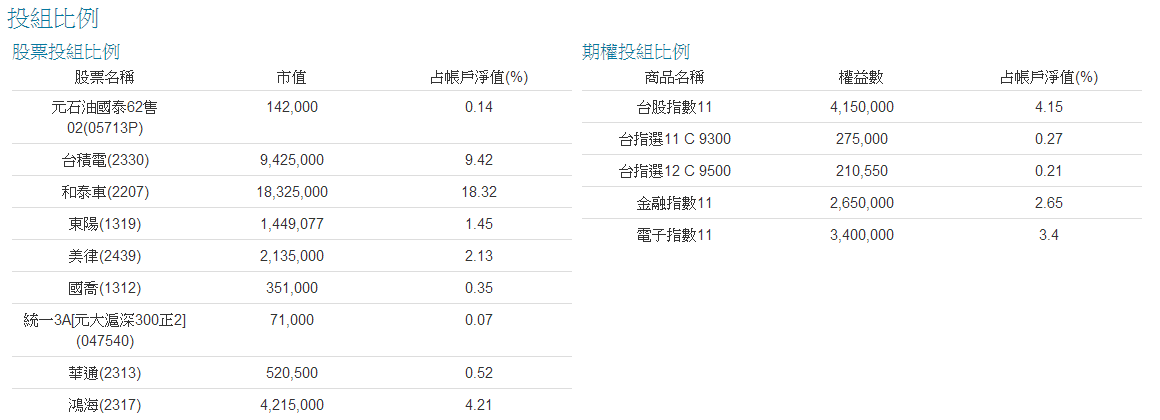
Task: Select the 和泰車(2207) stock name
Action: point(104,192)
